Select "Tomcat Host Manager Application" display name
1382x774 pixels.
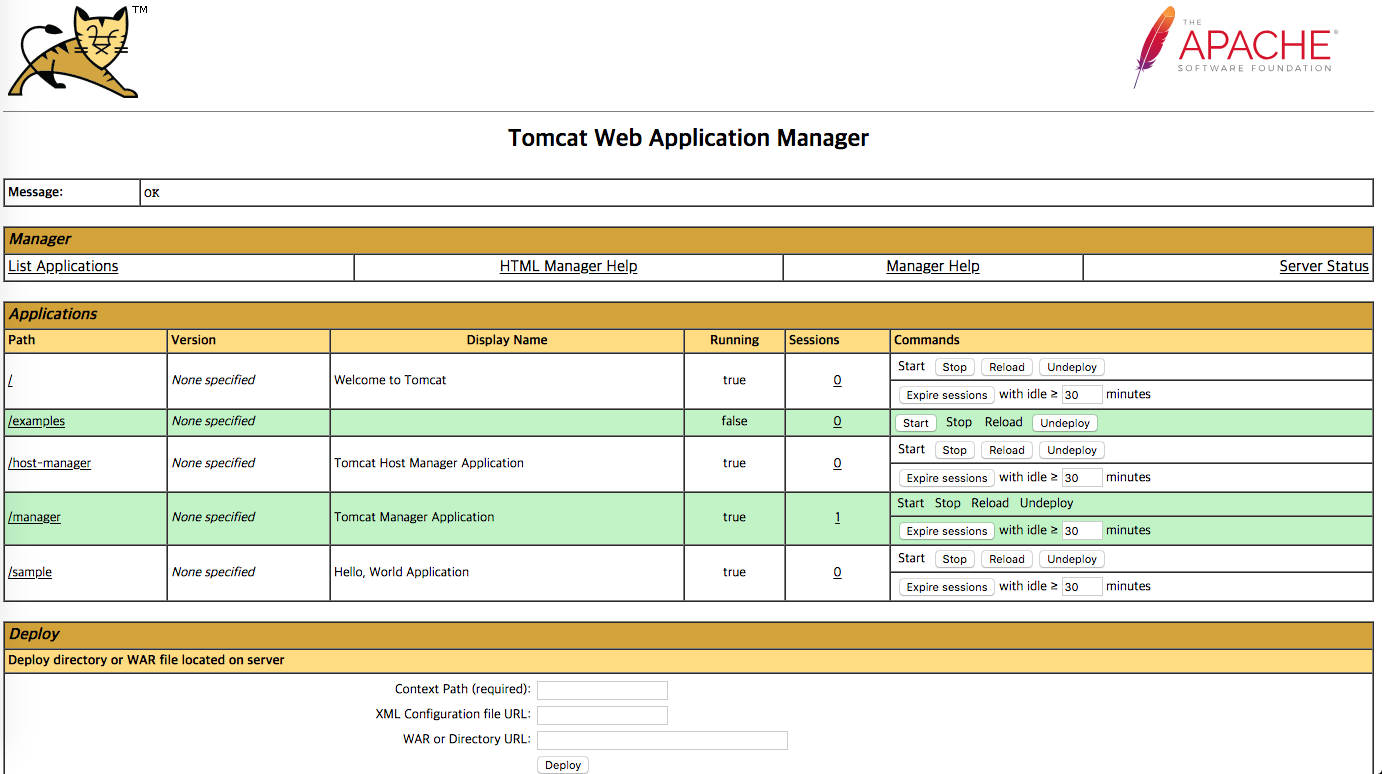(429, 463)
